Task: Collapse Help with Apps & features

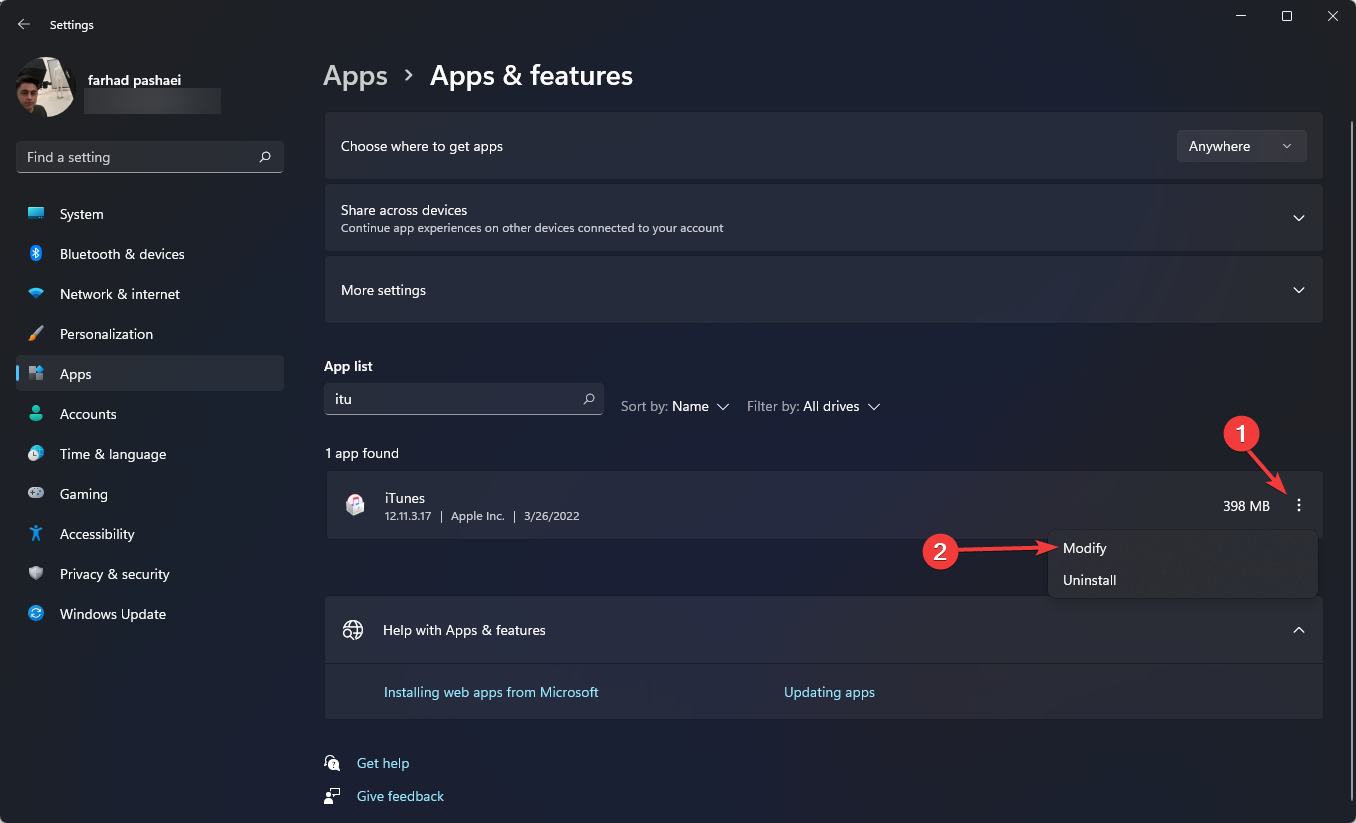Action: point(1298,630)
